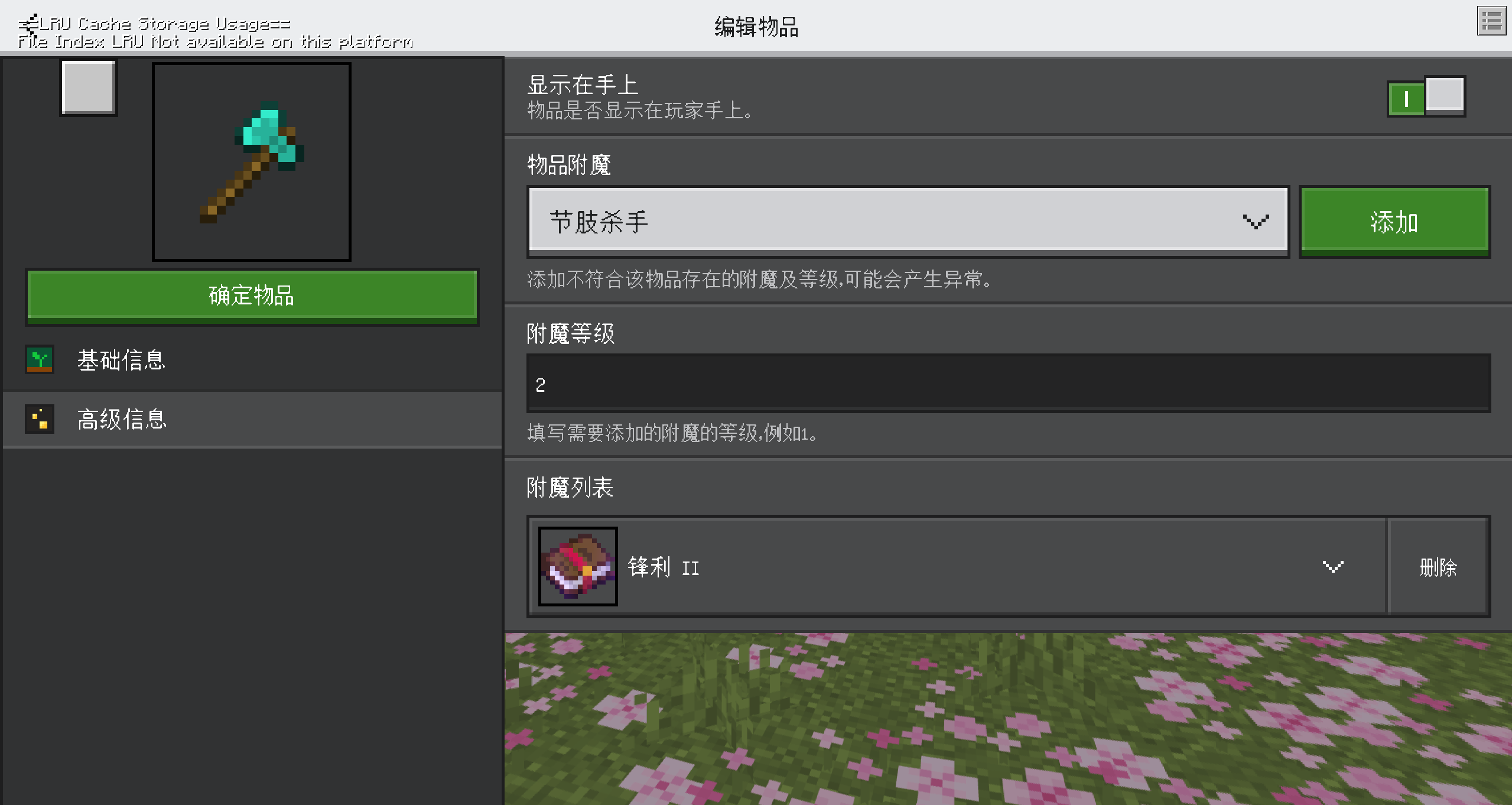The width and height of the screenshot is (1512, 805).
Task: Click the 物品附魔 section label
Action: (569, 165)
